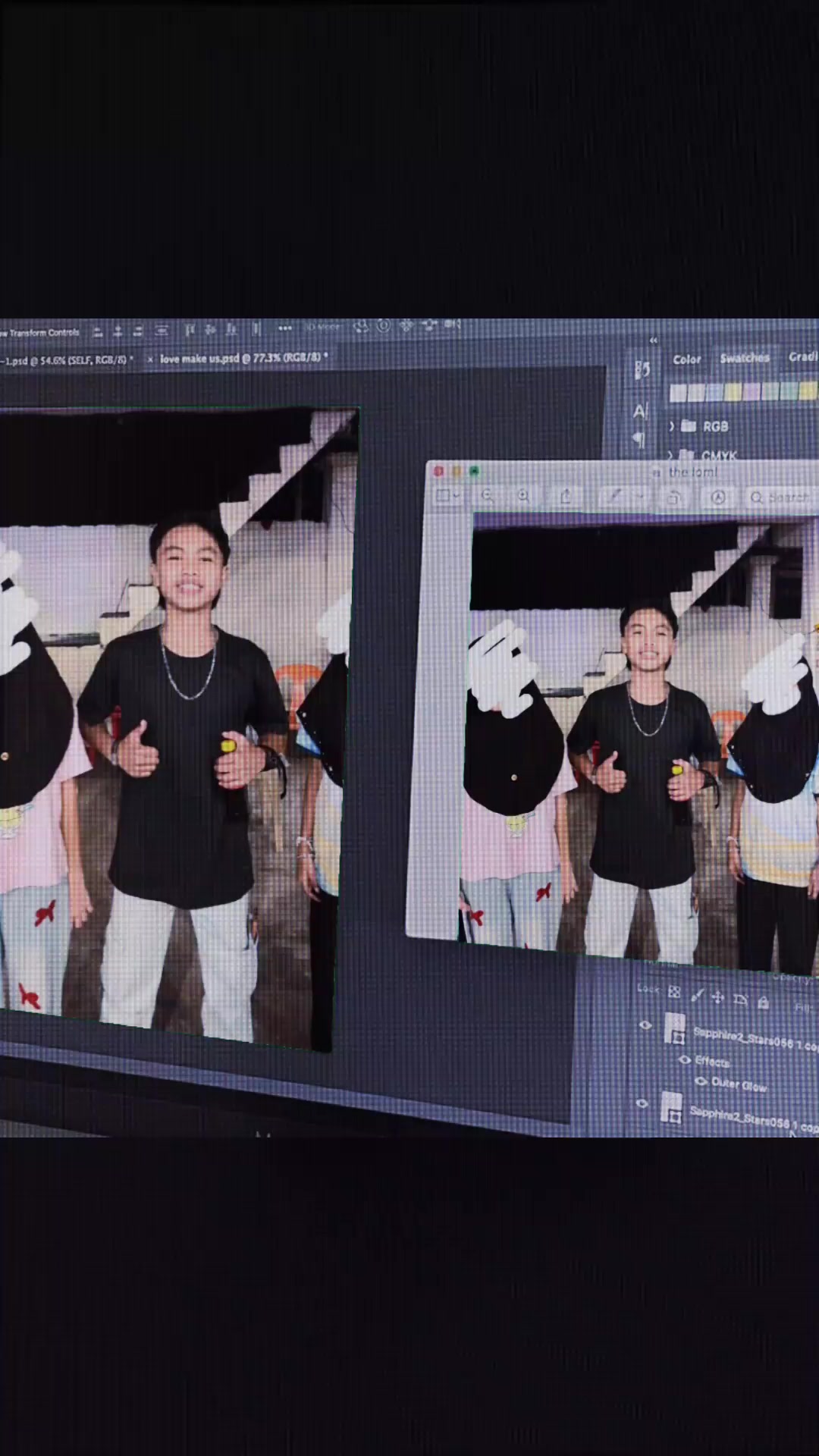
Task: Enable Lock transparent pixels in Layers panel
Action: (x=674, y=992)
